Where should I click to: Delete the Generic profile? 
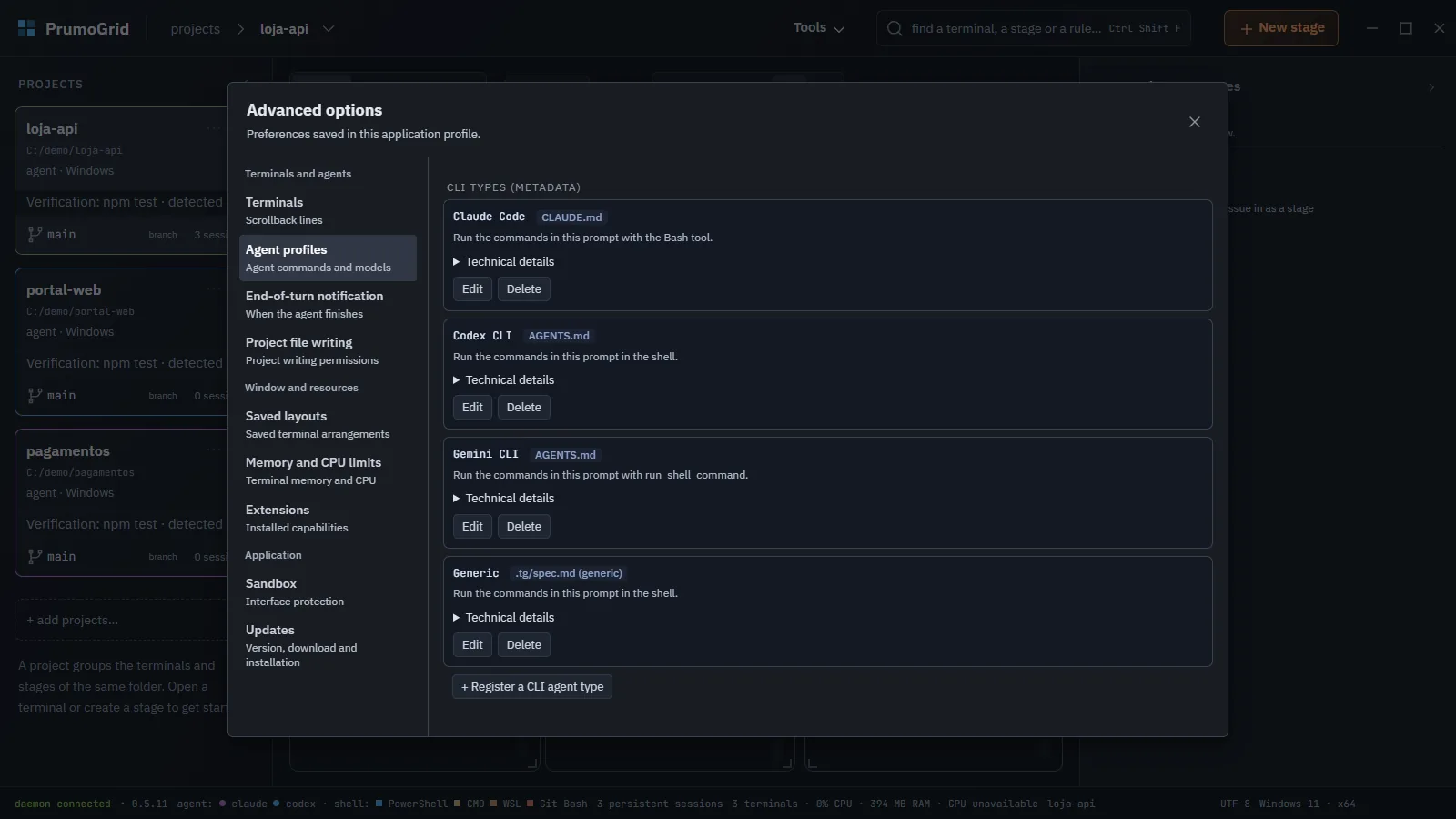(524, 644)
